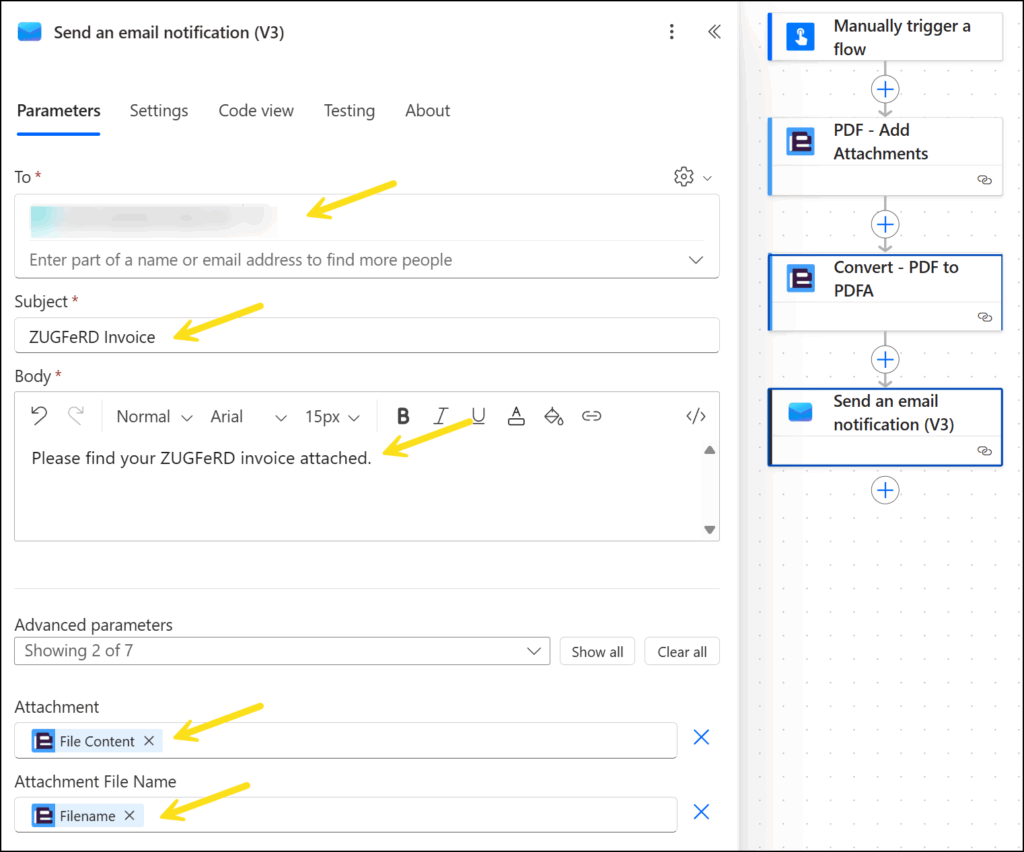This screenshot has height=852, width=1024.
Task: Expand the Normal paragraph style dropdown
Action: (x=154, y=417)
